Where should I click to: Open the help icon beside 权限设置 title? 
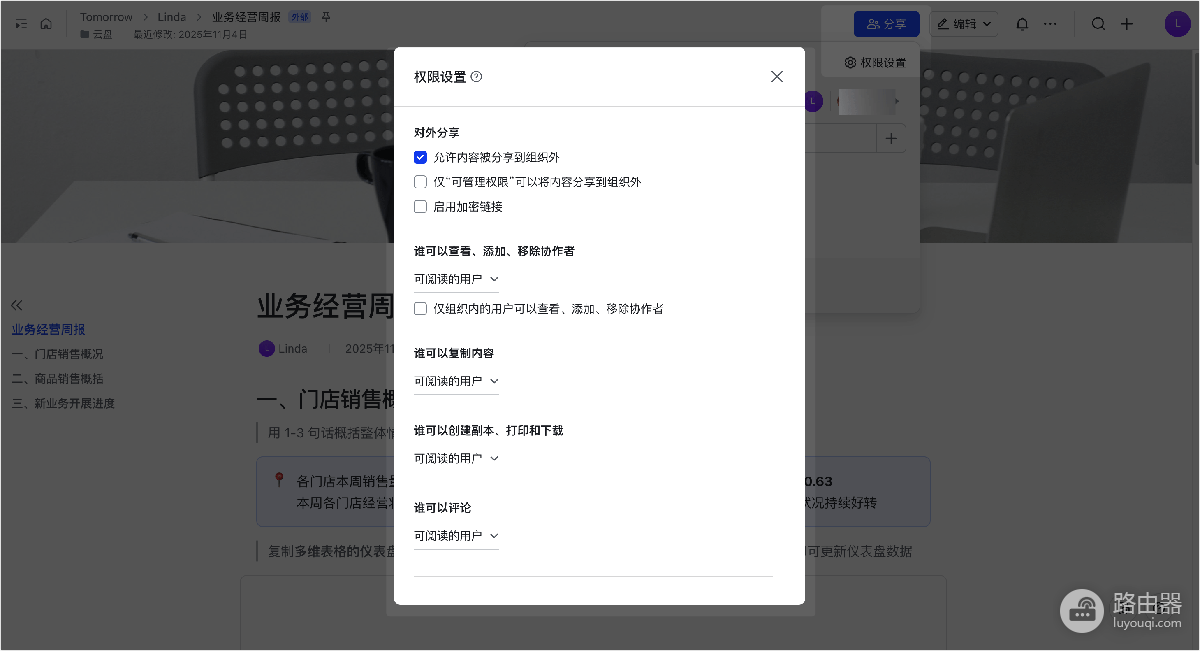pos(476,77)
